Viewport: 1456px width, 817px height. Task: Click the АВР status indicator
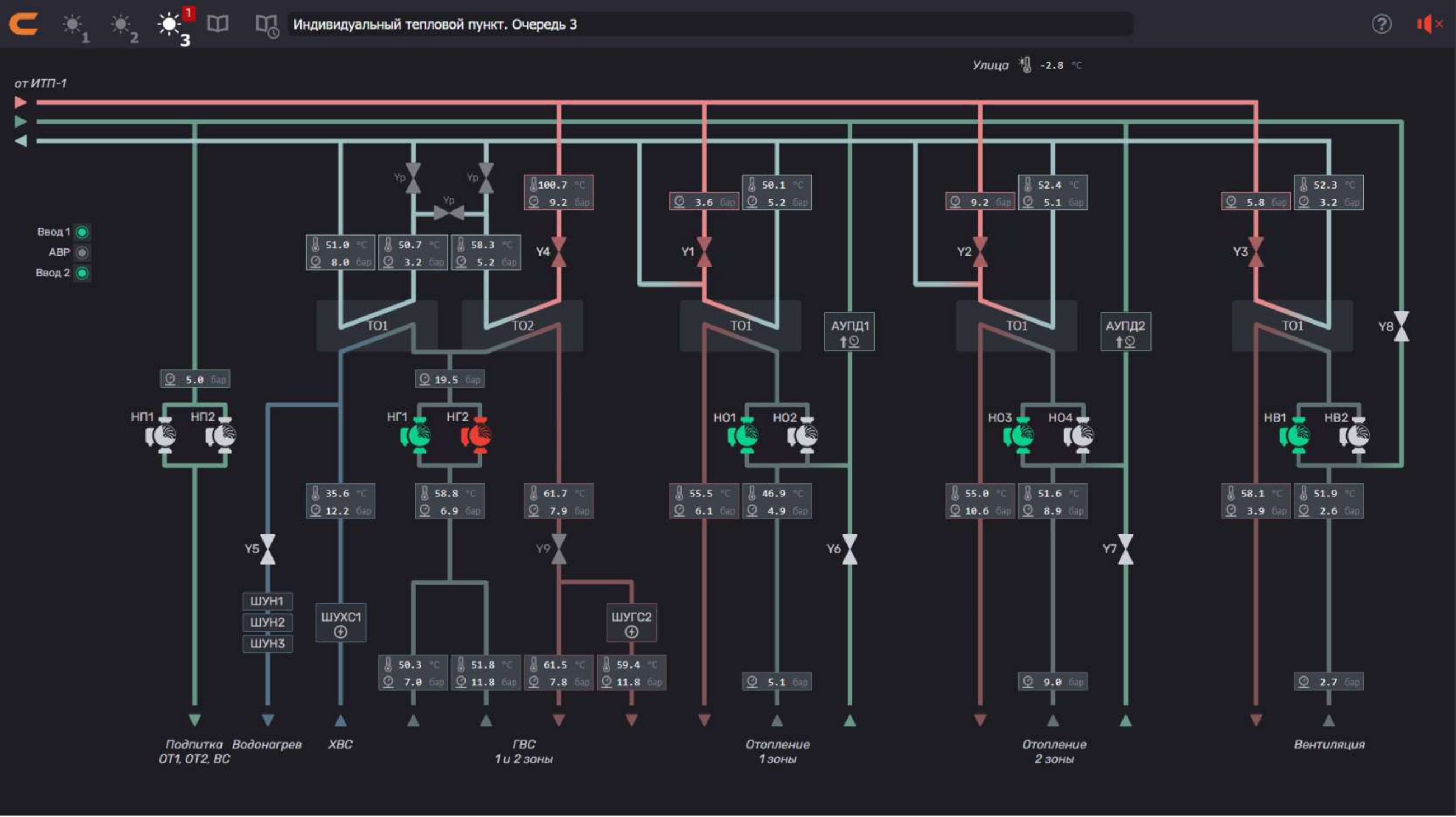[82, 253]
